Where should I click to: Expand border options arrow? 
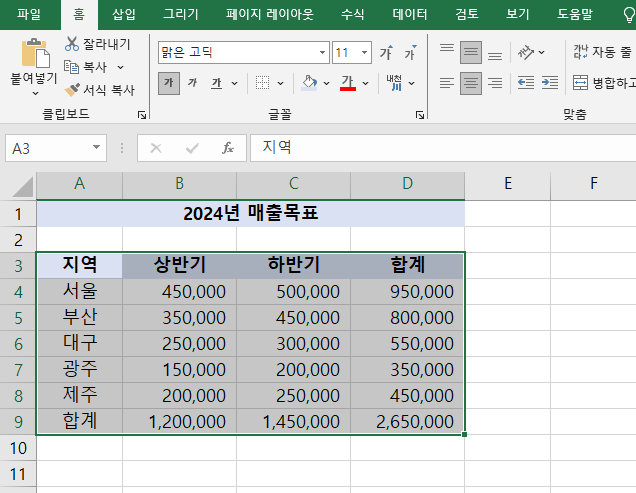coord(280,84)
